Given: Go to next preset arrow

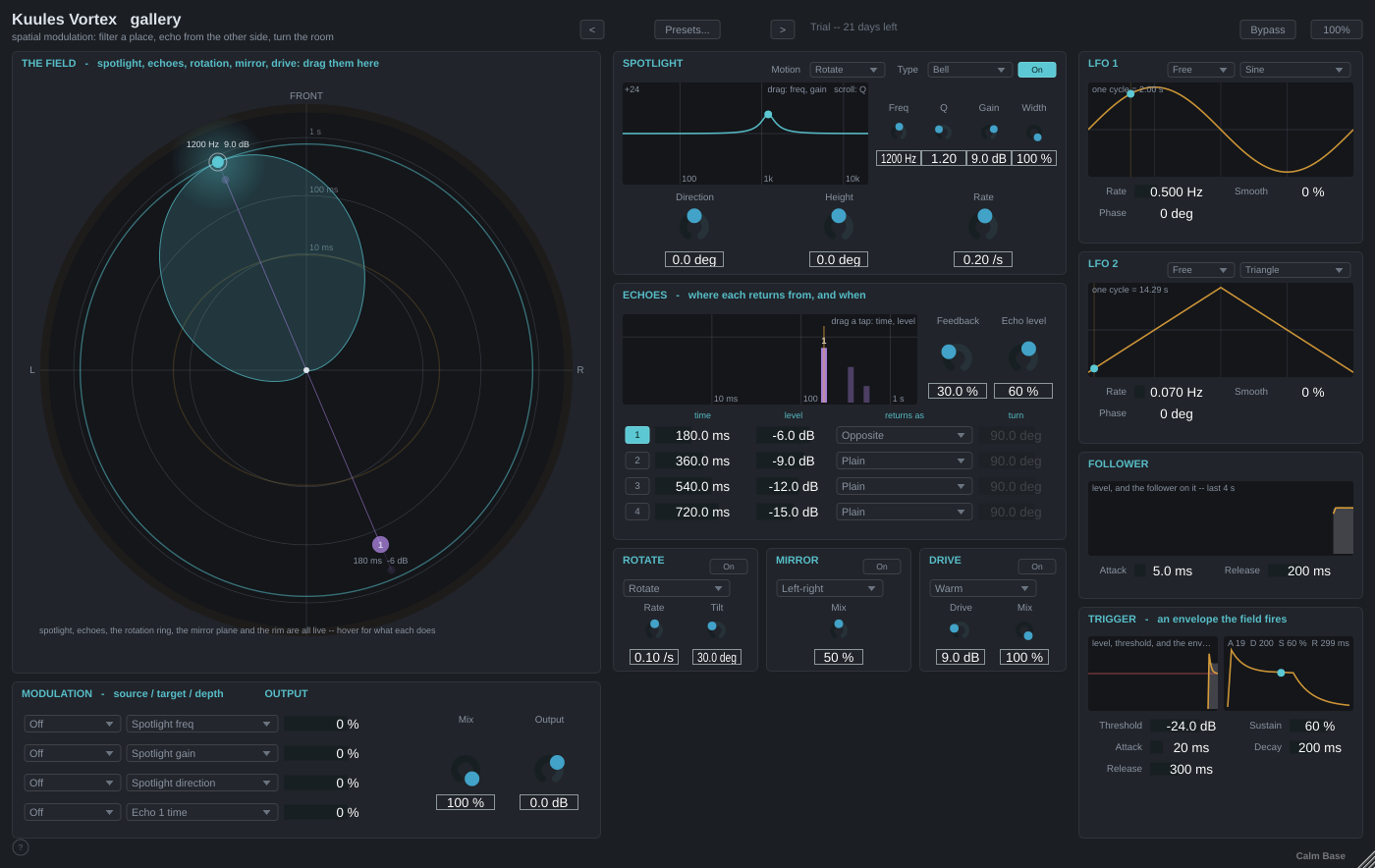Looking at the screenshot, I should coord(783,29).
